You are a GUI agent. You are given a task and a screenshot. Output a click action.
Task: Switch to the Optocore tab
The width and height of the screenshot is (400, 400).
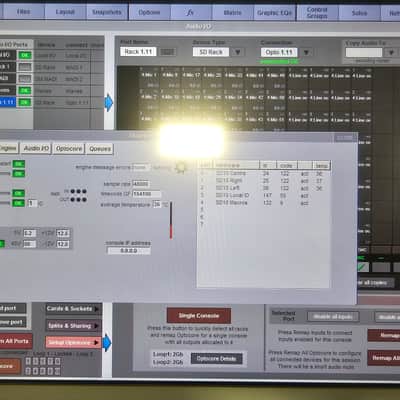(x=69, y=149)
